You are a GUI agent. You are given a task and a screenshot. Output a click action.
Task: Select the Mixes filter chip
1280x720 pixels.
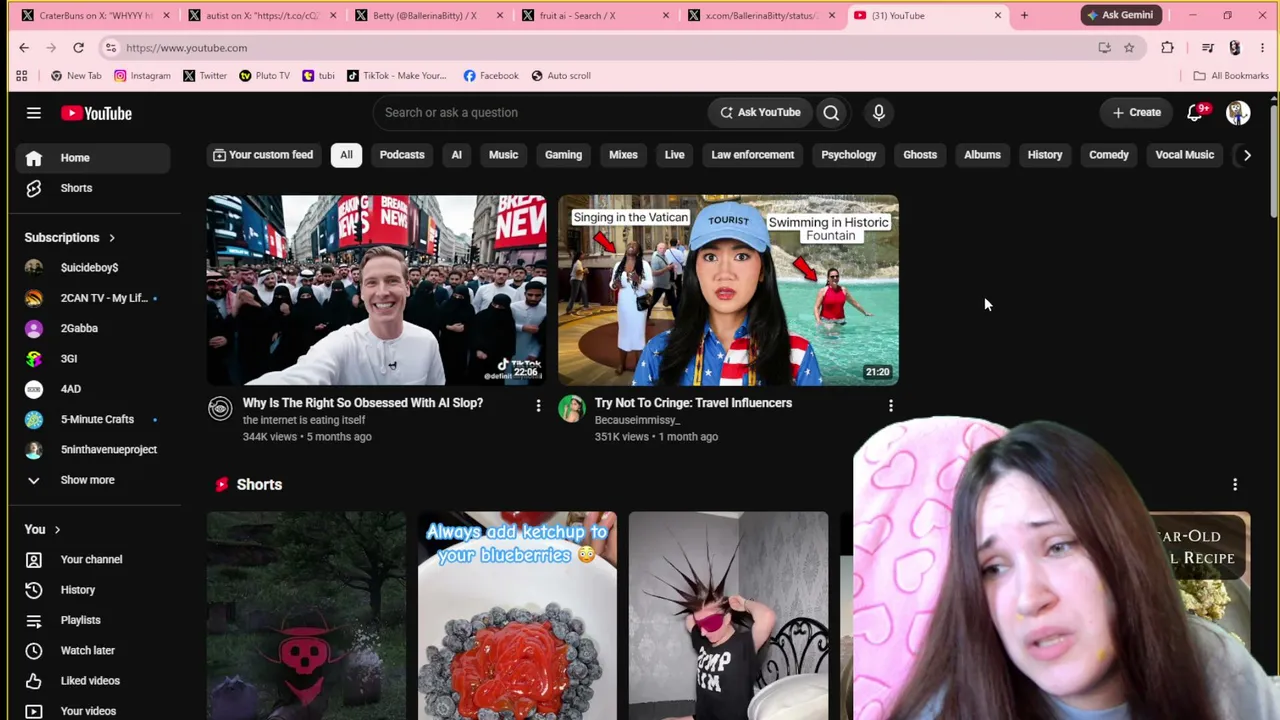click(x=623, y=155)
